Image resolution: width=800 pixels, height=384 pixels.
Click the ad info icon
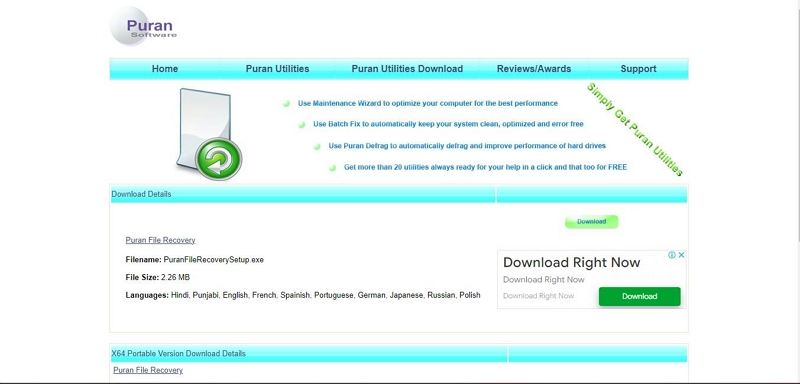(x=672, y=255)
